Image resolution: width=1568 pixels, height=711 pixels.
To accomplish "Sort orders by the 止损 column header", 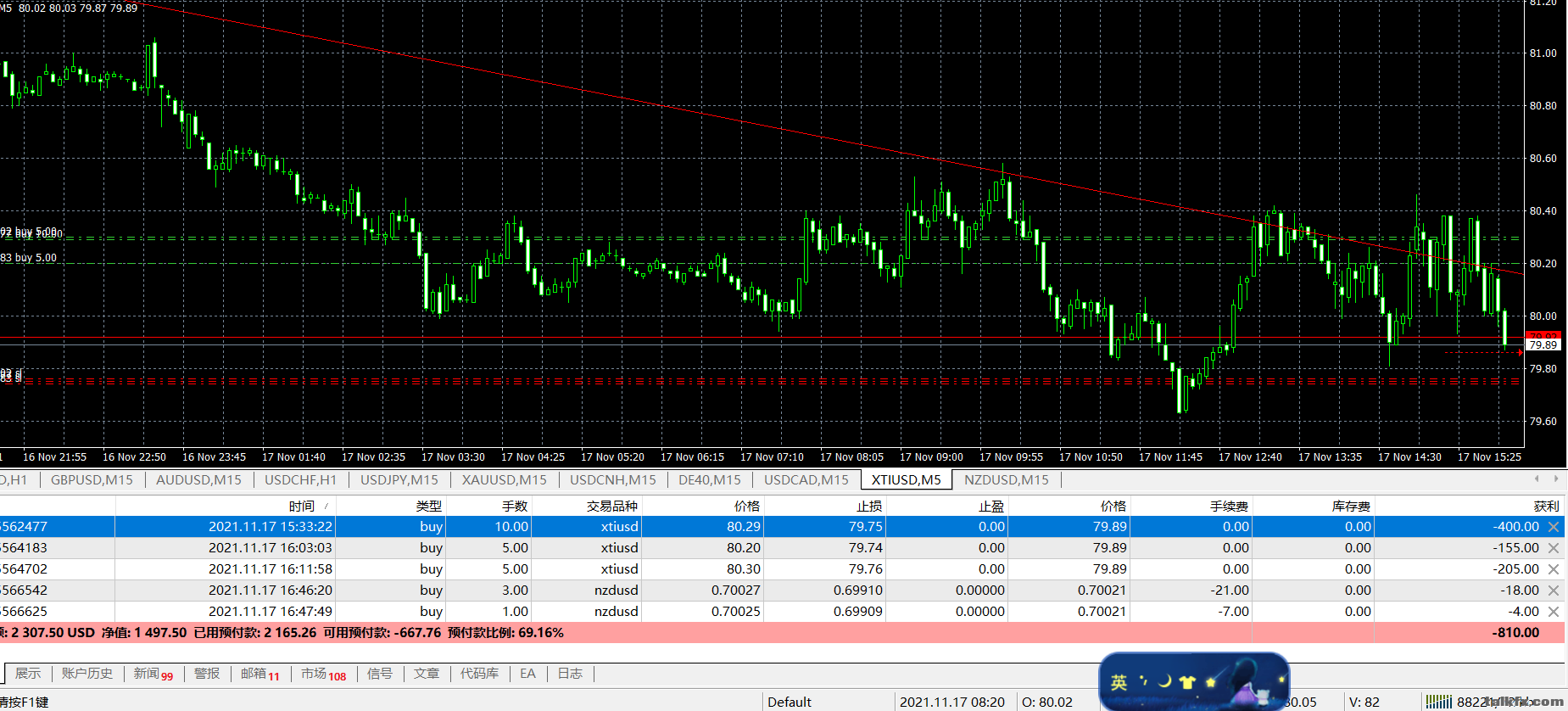I will [x=825, y=506].
